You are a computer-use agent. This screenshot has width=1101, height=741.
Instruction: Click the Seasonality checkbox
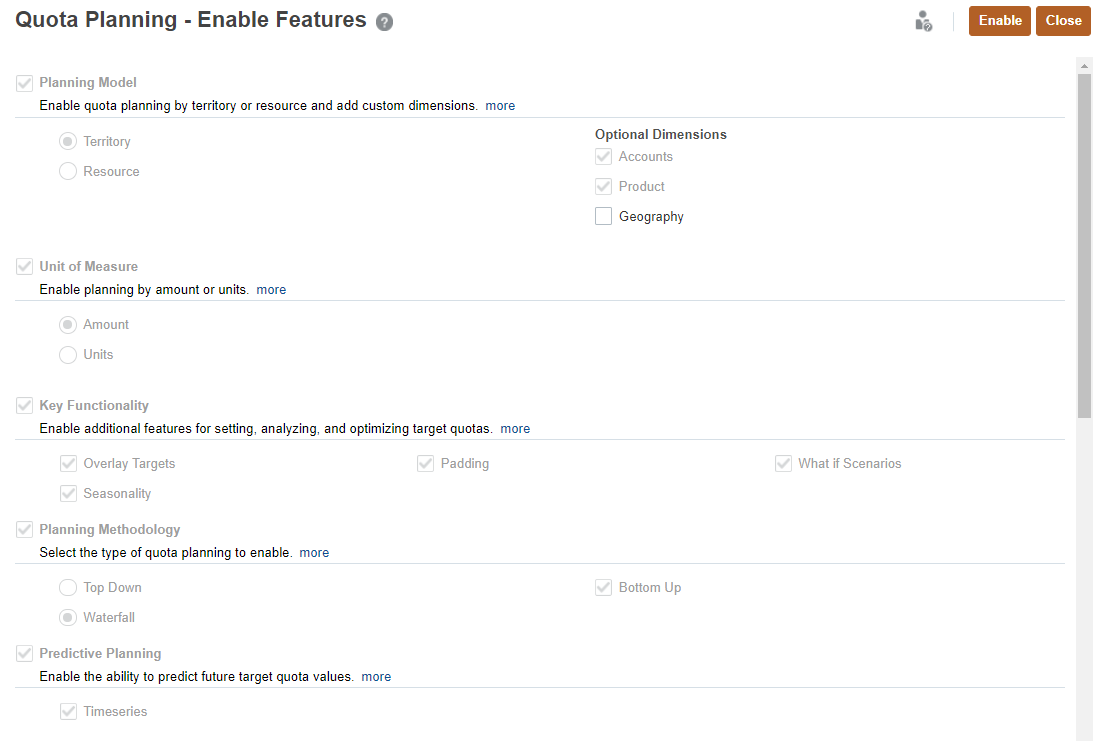click(x=68, y=493)
